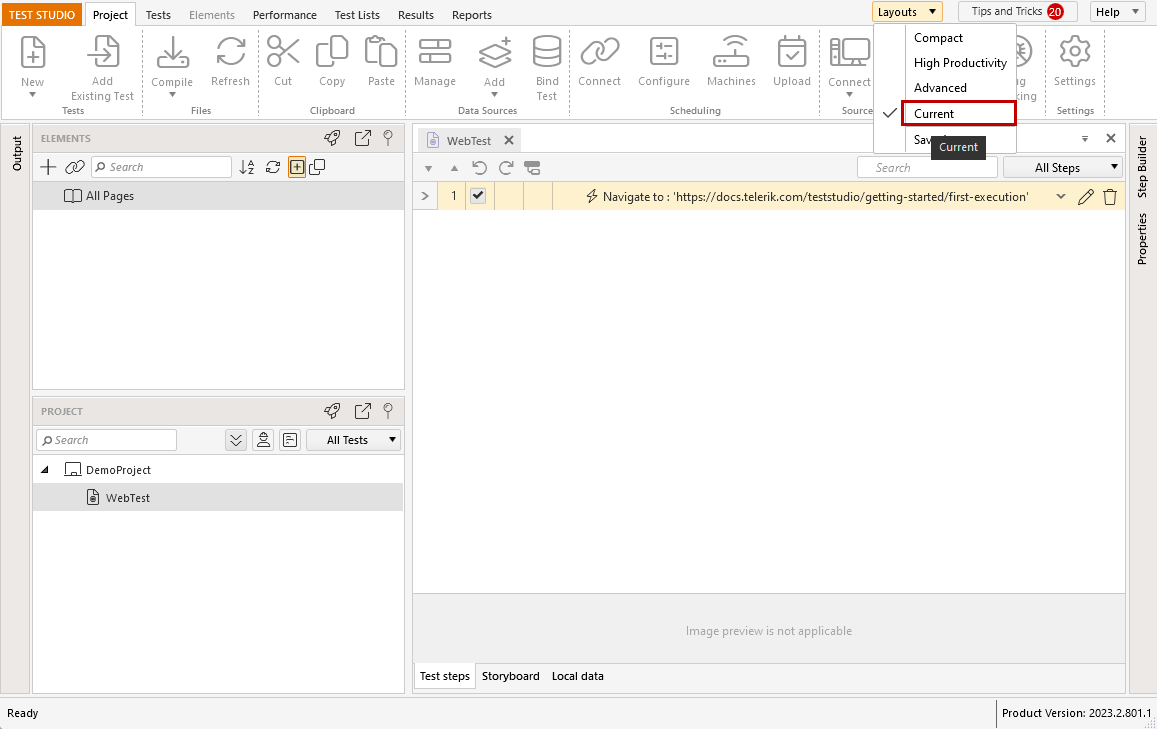Collapse all project nodes chevron button
1157x729 pixels.
click(236, 440)
